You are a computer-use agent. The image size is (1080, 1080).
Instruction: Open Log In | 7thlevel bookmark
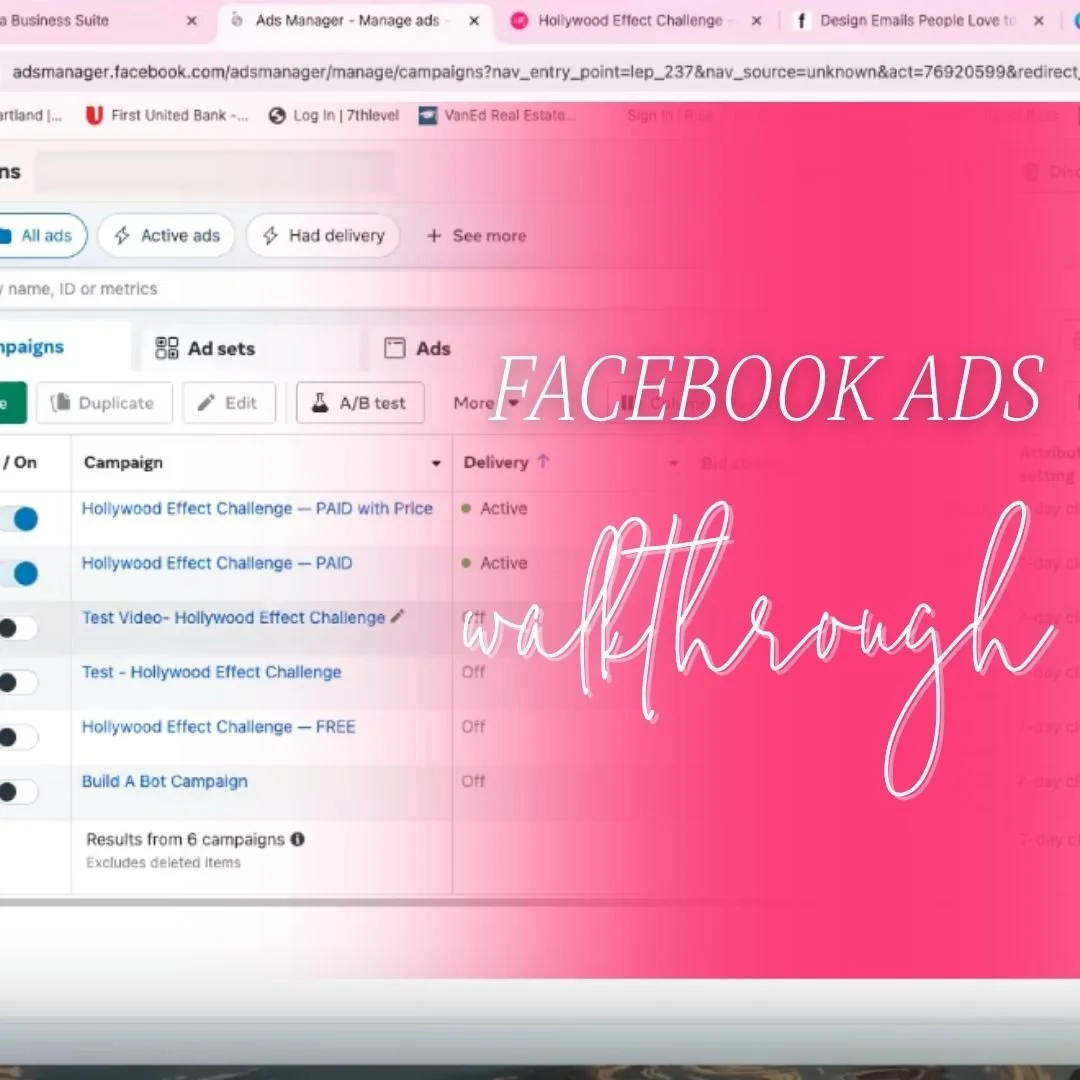point(334,116)
